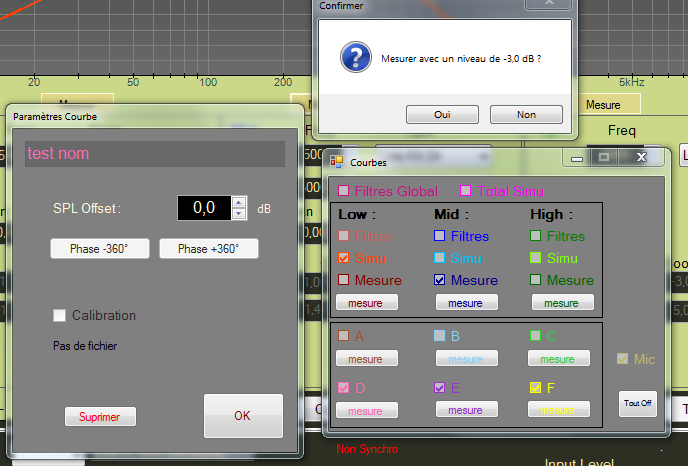Viewport: 688px width, 466px height.
Task: Enable the Filtres Global checkbox
Action: (x=344, y=191)
